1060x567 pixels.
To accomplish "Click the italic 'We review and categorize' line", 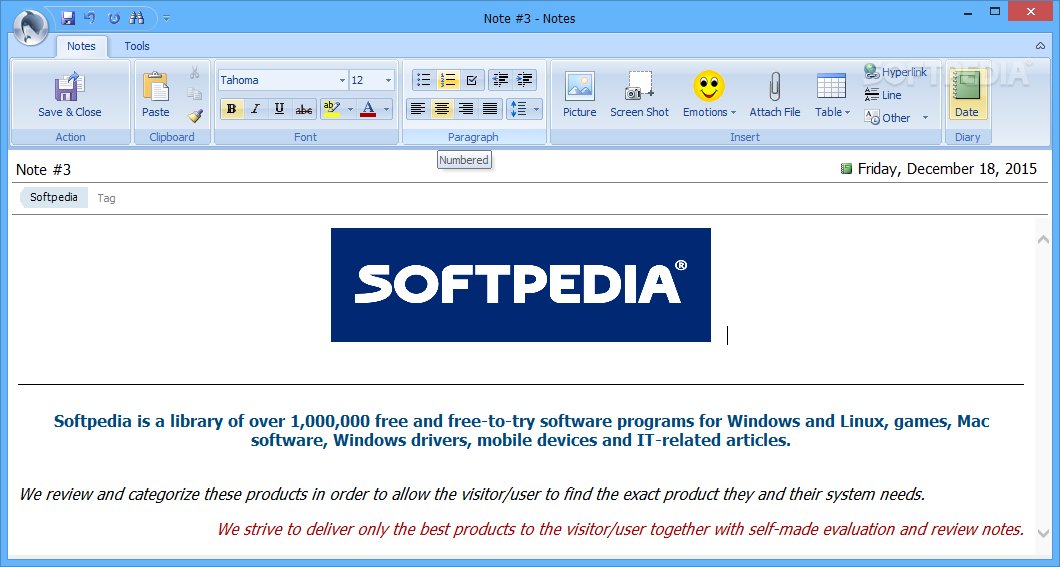I will point(472,494).
